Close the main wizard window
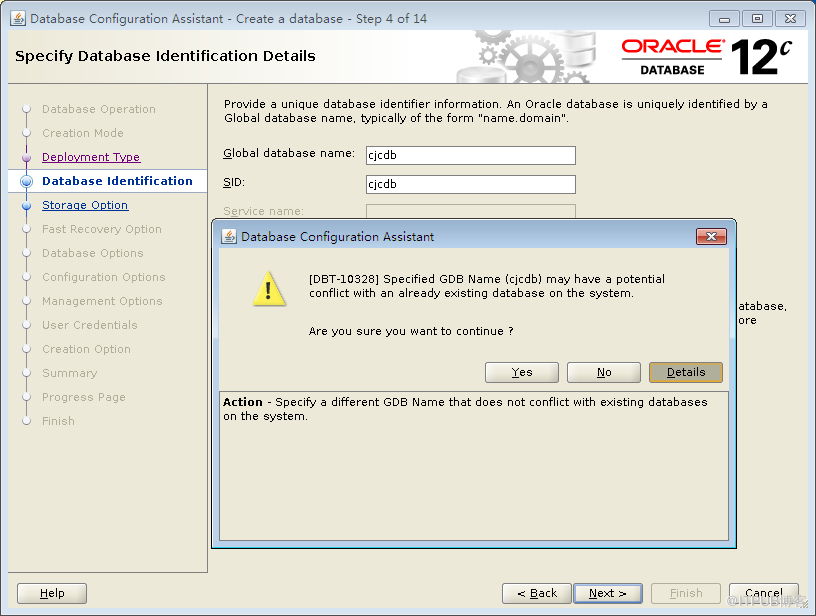Screen dimensions: 816x616 coord(790,19)
